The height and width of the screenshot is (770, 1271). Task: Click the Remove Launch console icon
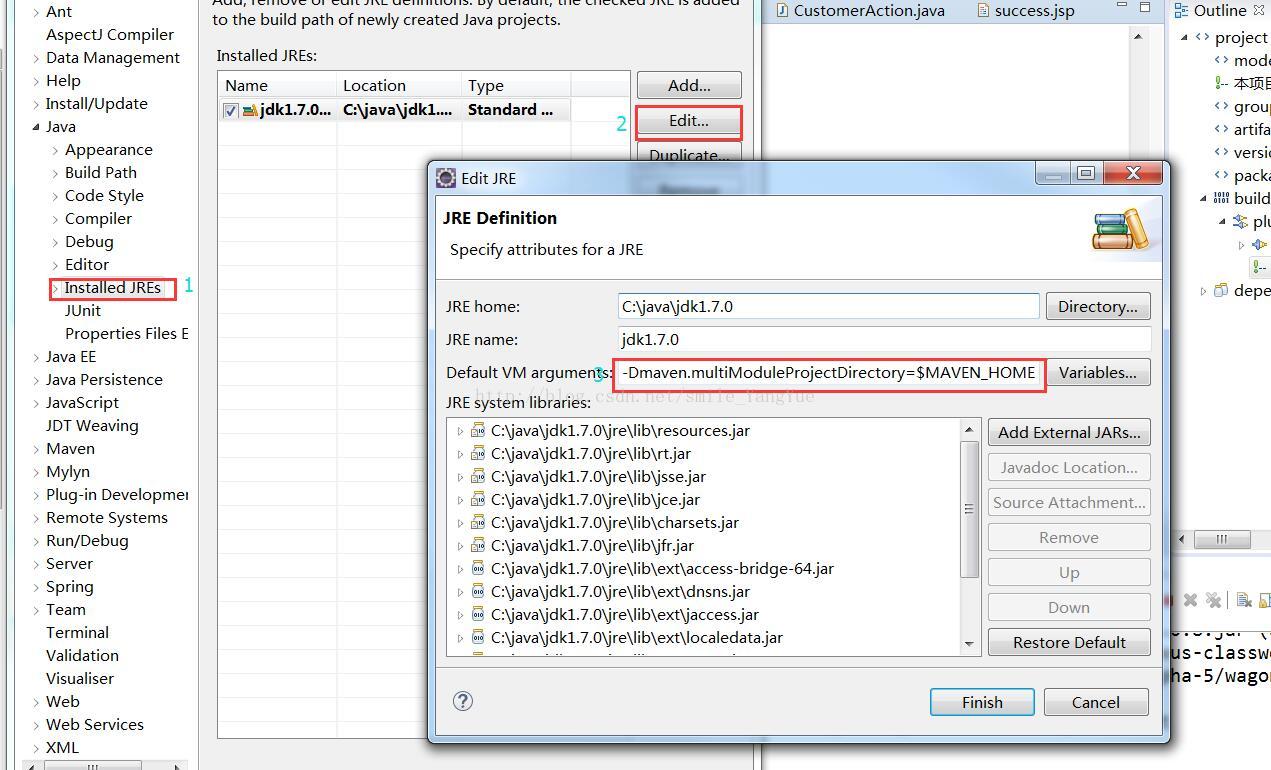[1190, 600]
